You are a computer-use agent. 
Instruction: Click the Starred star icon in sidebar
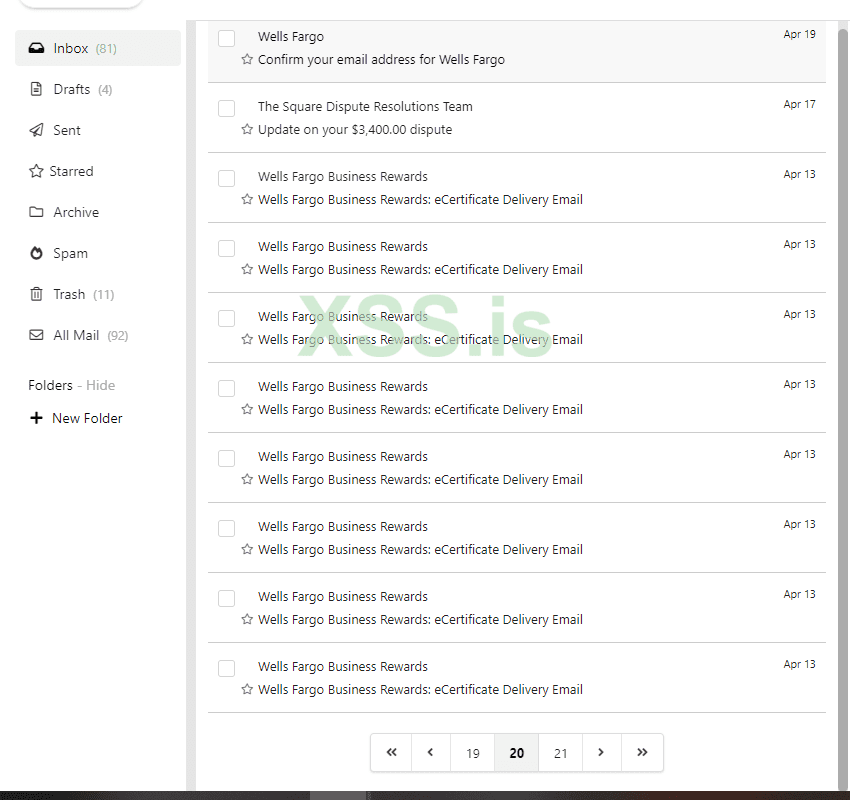[x=36, y=171]
